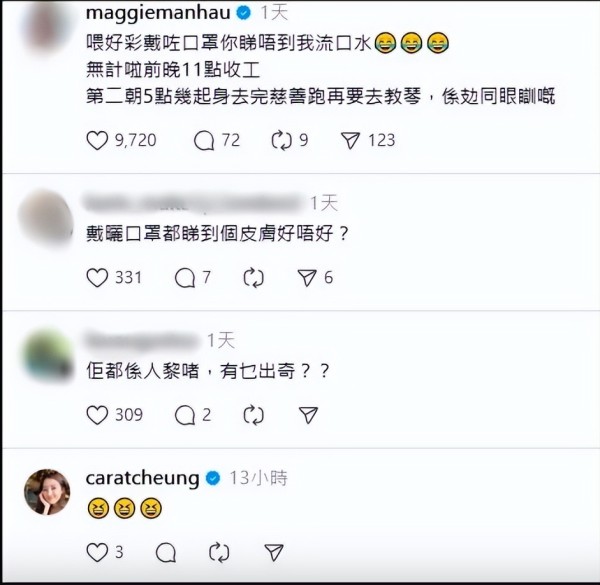
Task: Repost caratcheung's emoji comment
Action: click(x=219, y=552)
